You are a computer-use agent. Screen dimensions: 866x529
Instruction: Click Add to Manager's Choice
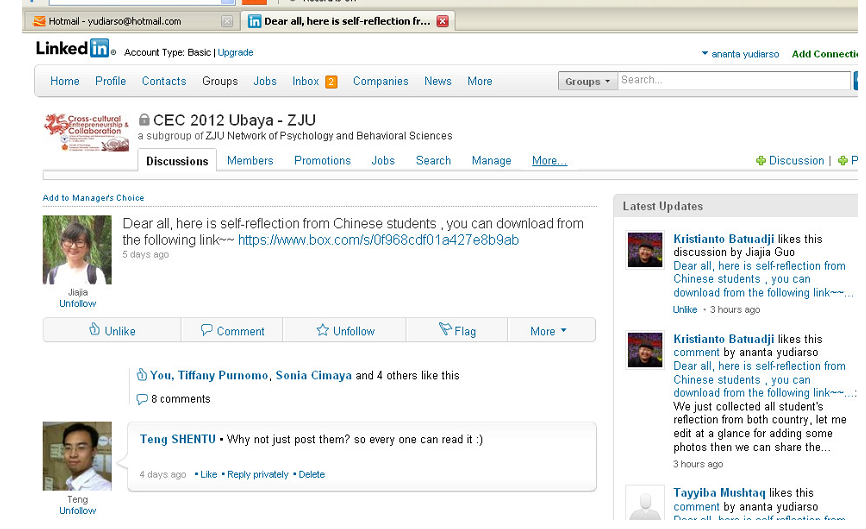(93, 198)
